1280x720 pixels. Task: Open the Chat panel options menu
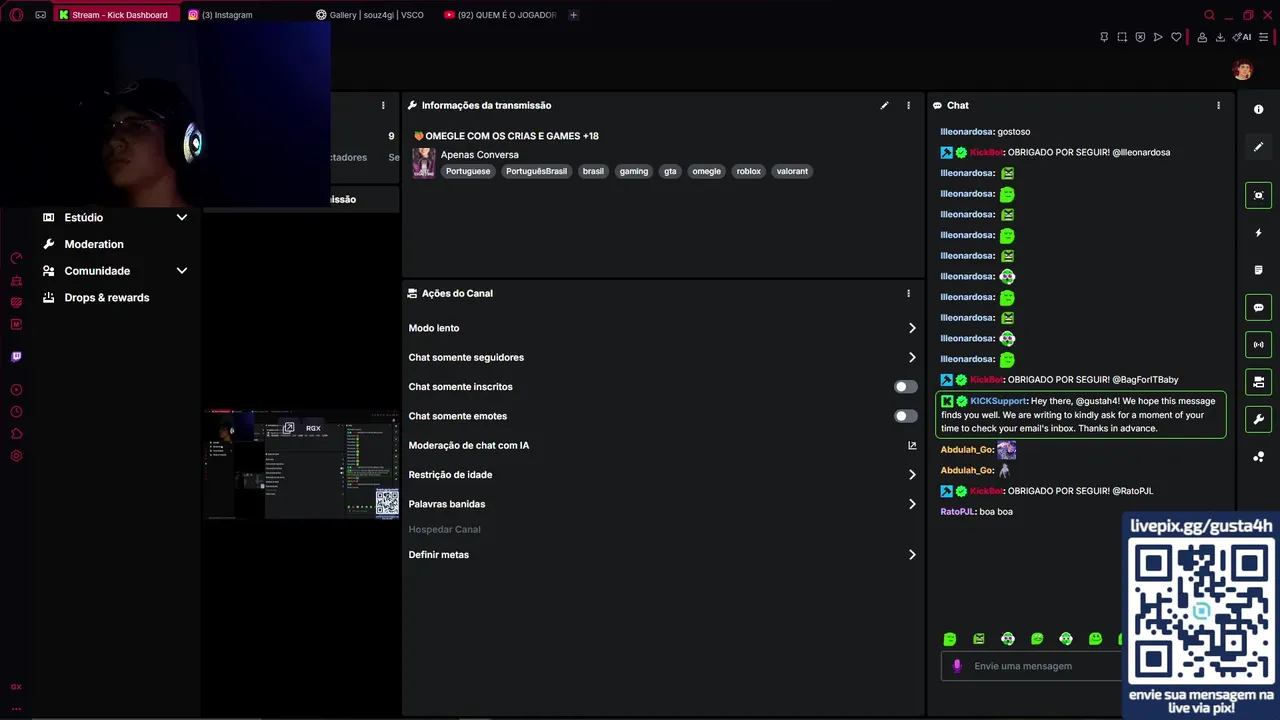(x=1218, y=105)
